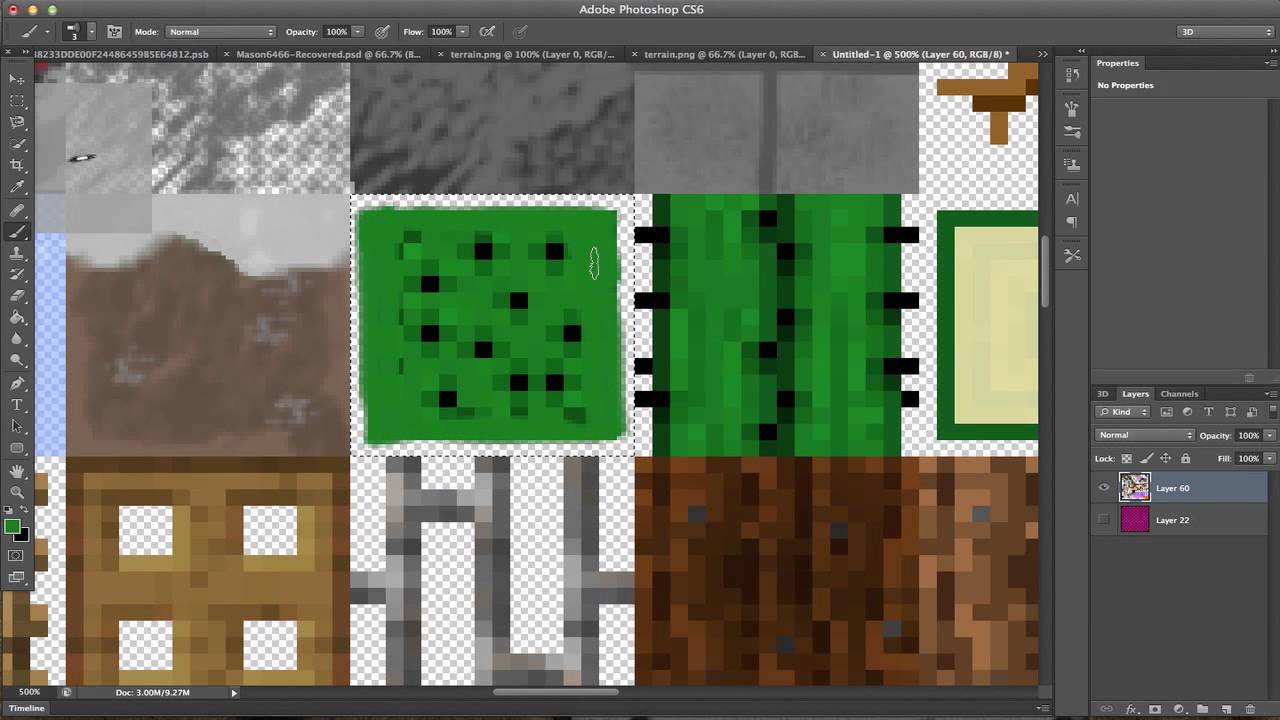
Task: Open the Timeline panel
Action: 27,708
